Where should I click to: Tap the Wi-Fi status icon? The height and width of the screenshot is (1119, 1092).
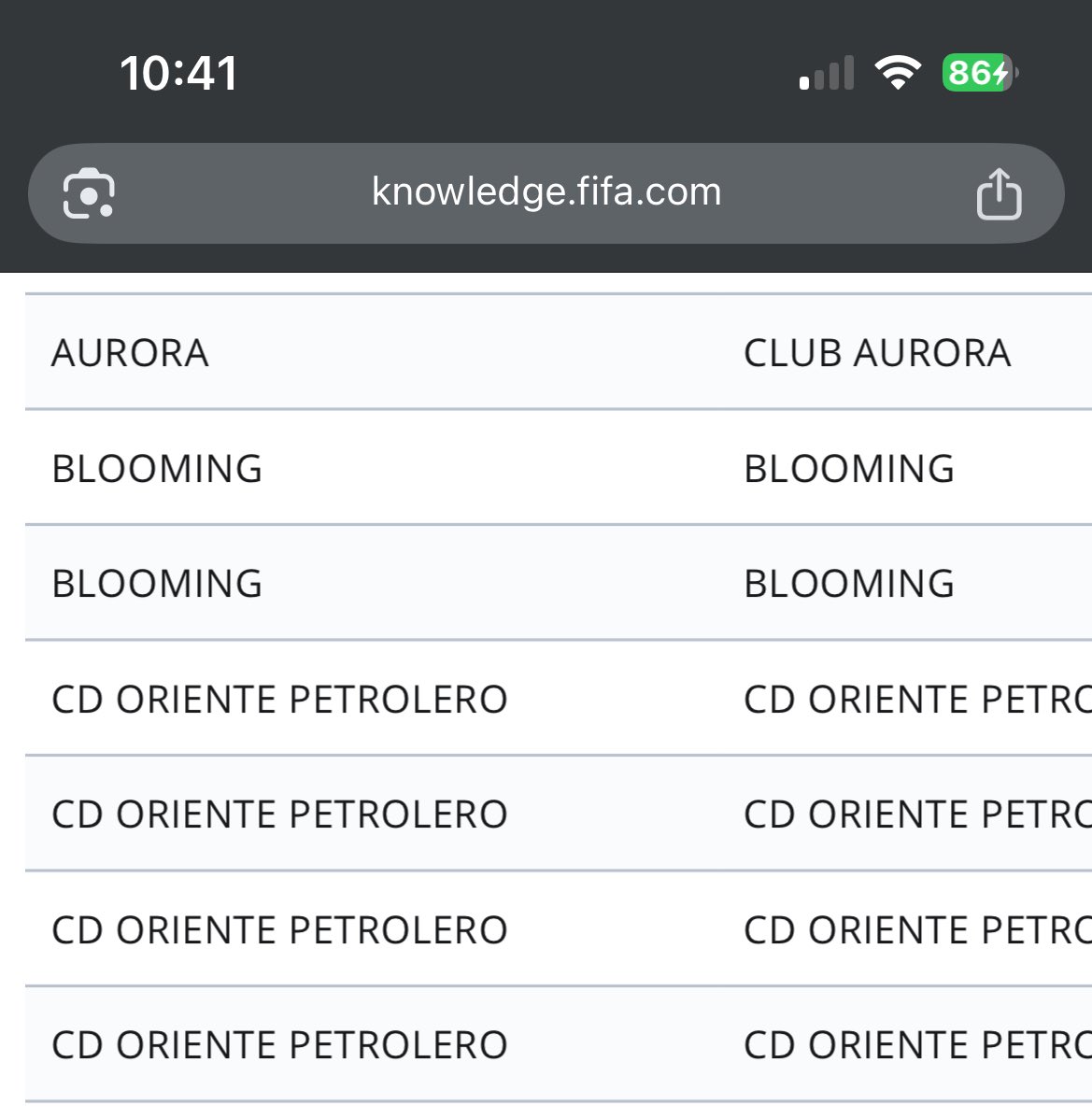pos(898,72)
